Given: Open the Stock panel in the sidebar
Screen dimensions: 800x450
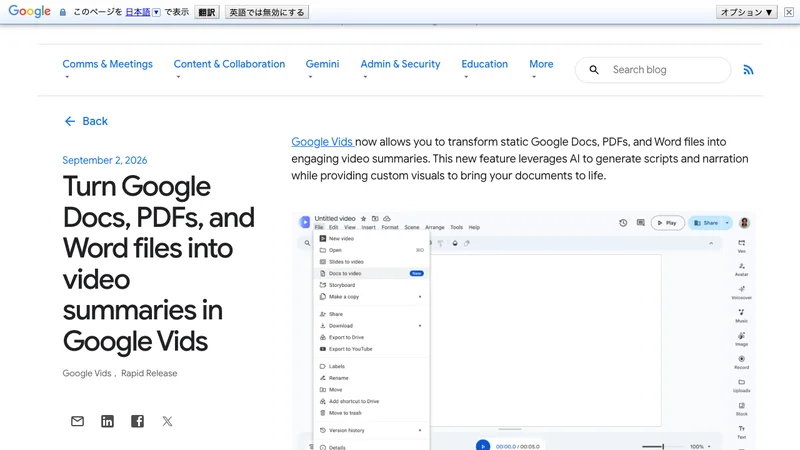Looking at the screenshot, I should [x=741, y=409].
